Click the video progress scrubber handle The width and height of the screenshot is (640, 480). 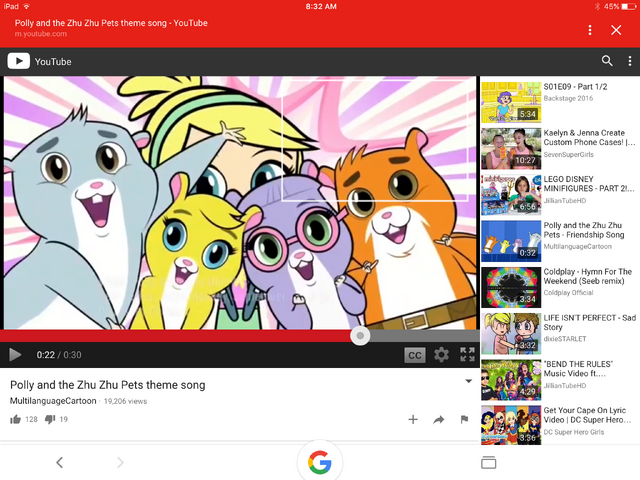tap(360, 336)
